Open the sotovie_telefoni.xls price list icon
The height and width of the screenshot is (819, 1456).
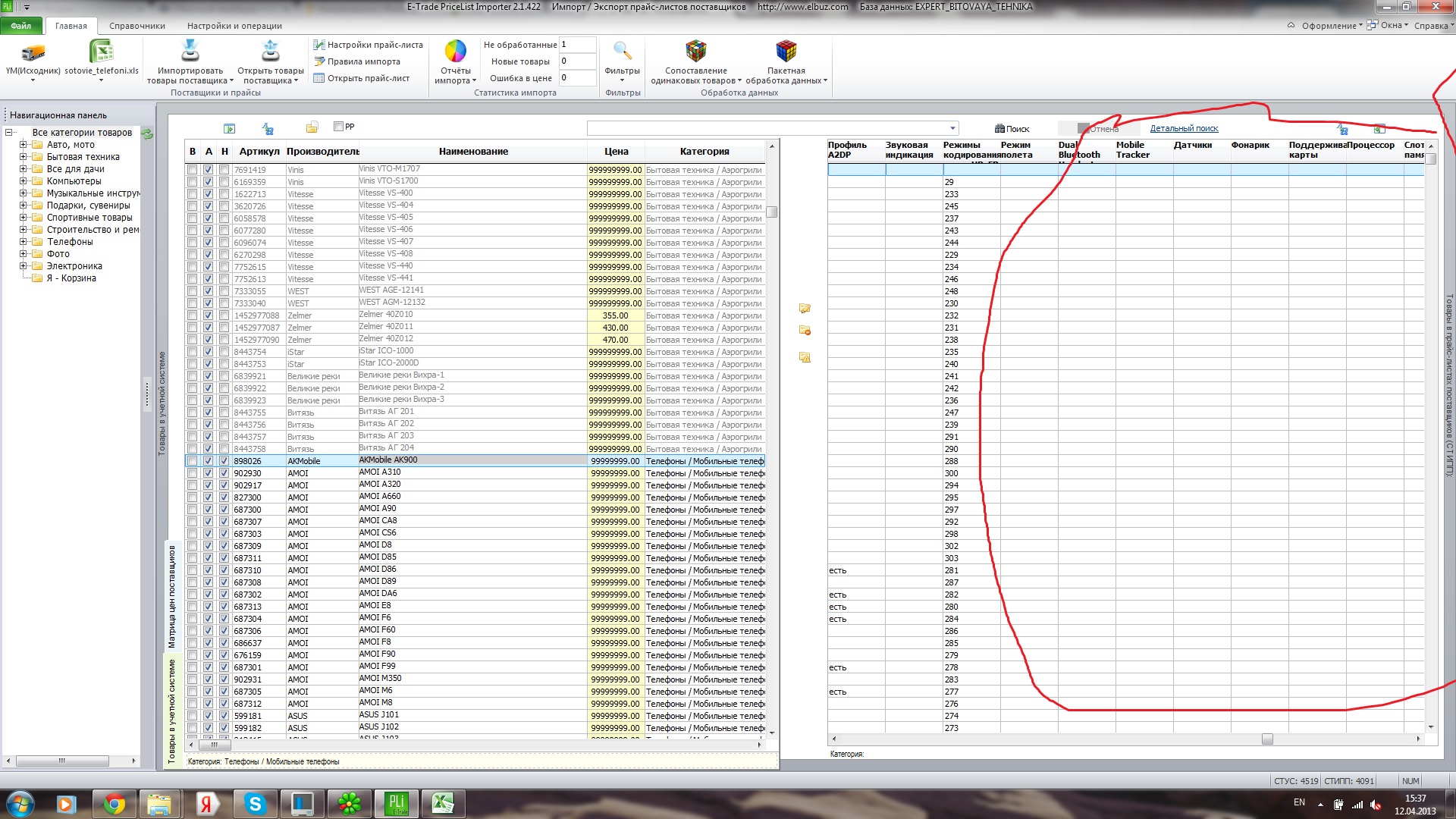click(102, 52)
